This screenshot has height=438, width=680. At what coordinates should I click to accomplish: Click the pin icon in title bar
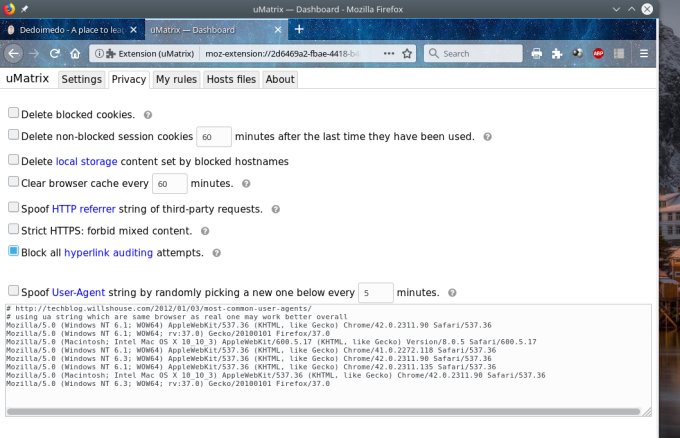(24, 9)
